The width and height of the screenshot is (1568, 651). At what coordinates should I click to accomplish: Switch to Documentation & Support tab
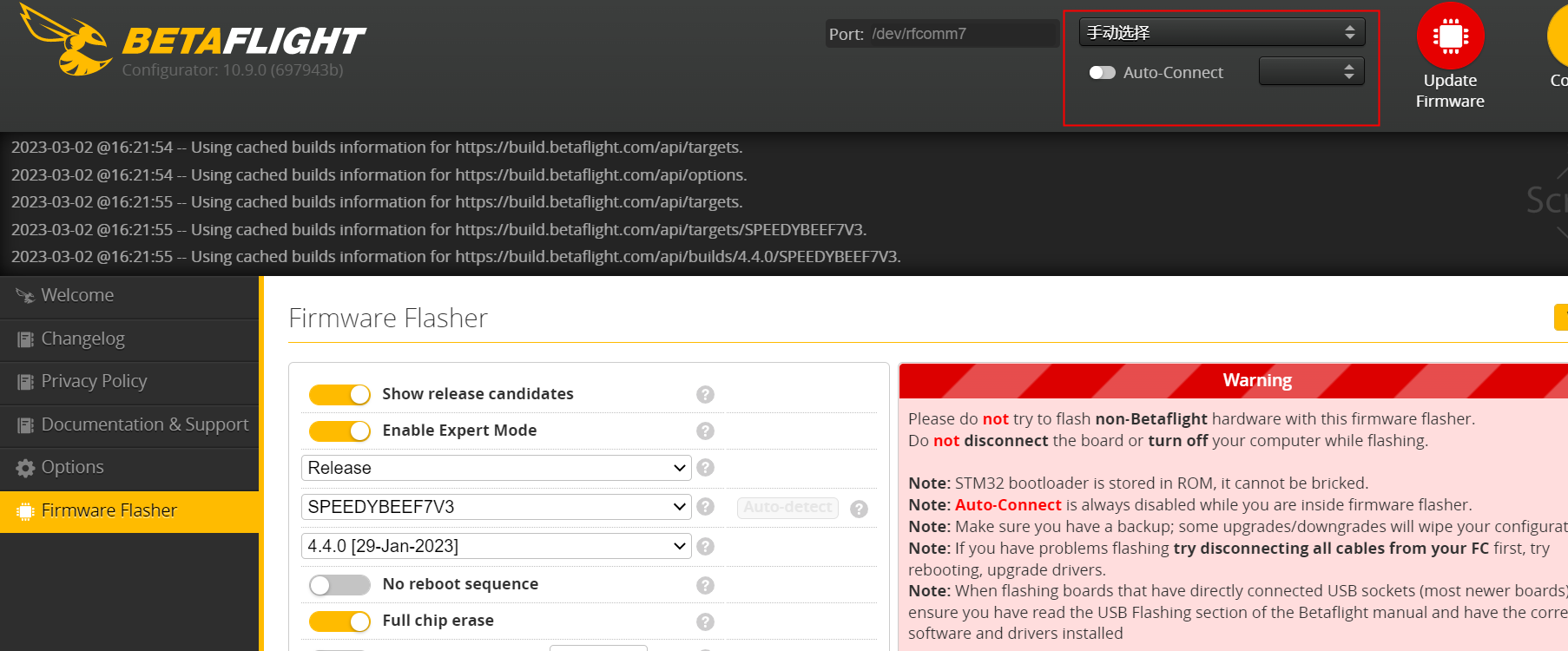[129, 425]
